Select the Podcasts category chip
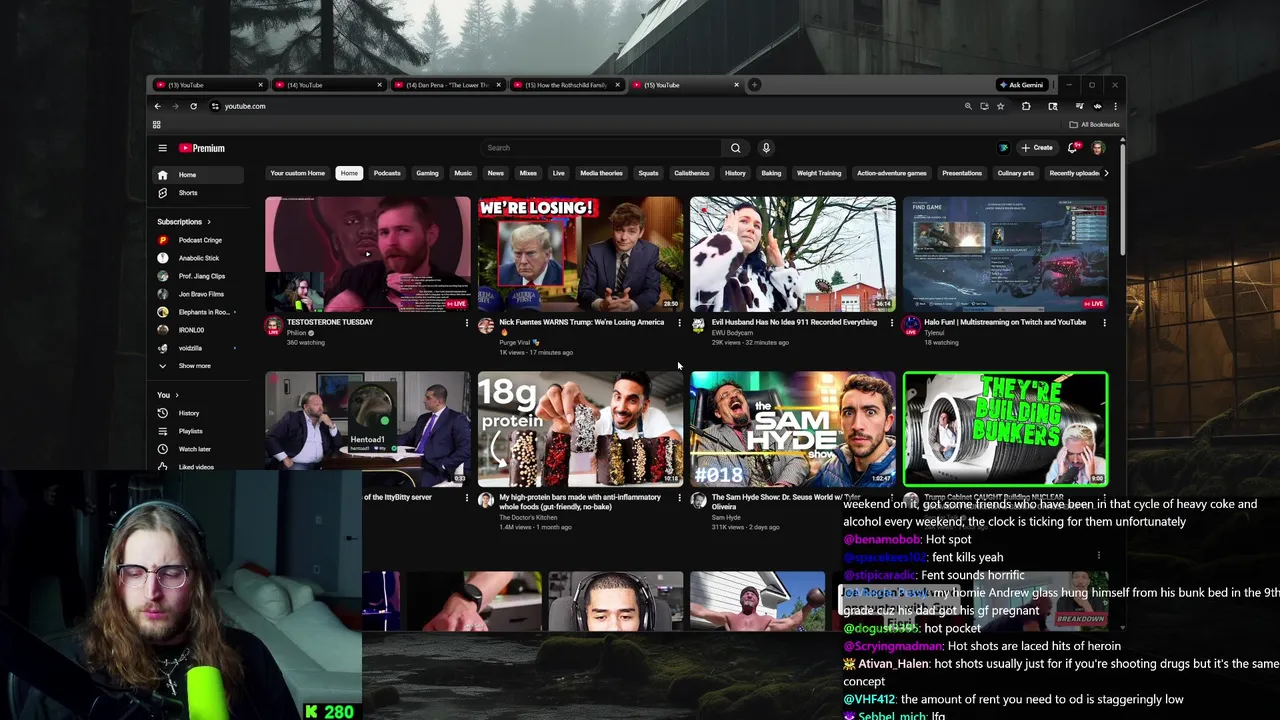The height and width of the screenshot is (720, 1280). pos(387,173)
